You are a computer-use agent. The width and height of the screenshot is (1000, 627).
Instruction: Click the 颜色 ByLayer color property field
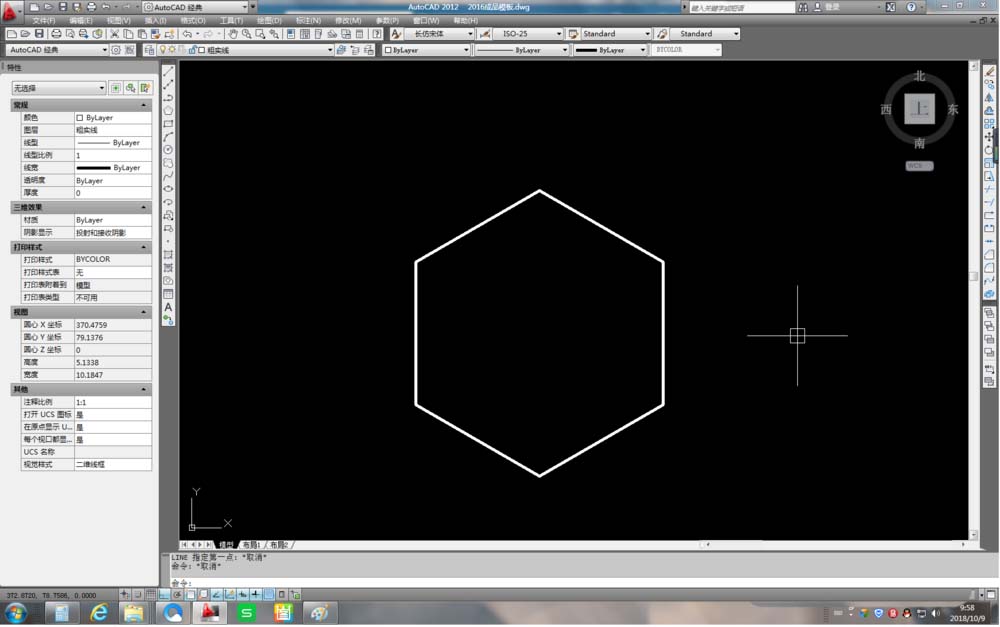tap(112, 117)
